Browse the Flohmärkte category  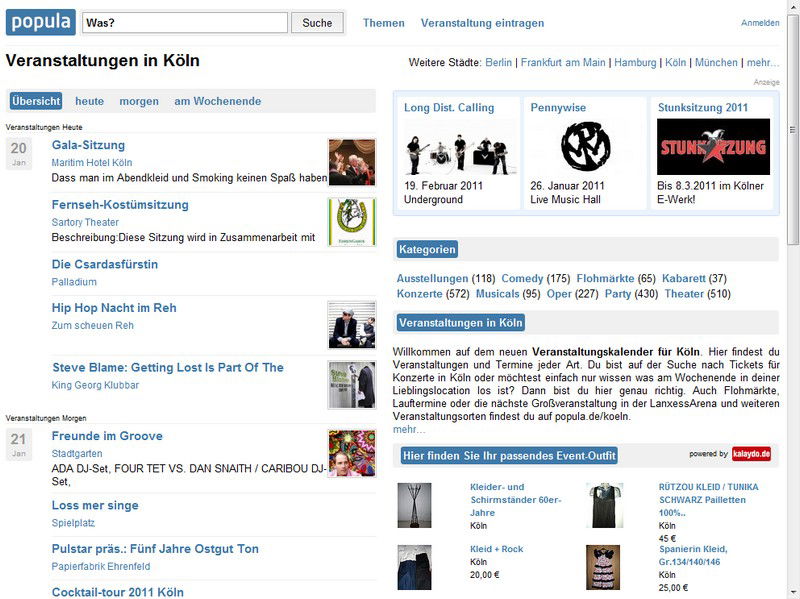(605, 278)
